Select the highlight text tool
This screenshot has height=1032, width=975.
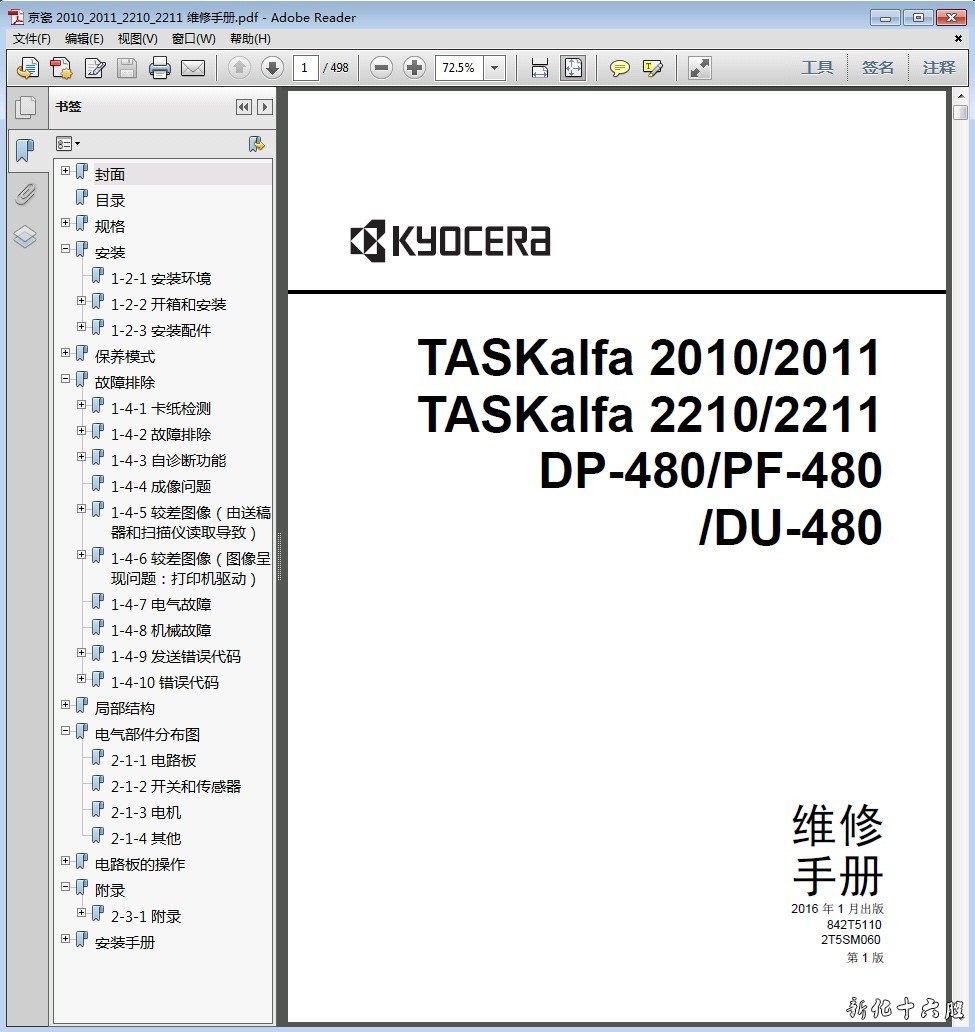[653, 68]
